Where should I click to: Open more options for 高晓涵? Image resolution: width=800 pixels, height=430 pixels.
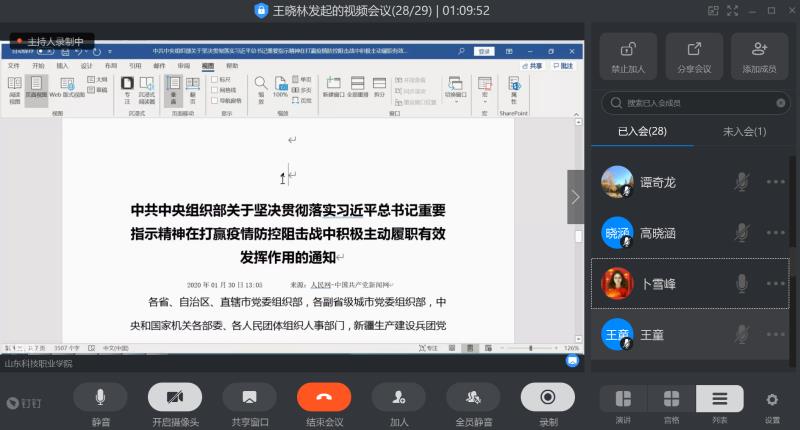pyautogui.click(x=776, y=233)
